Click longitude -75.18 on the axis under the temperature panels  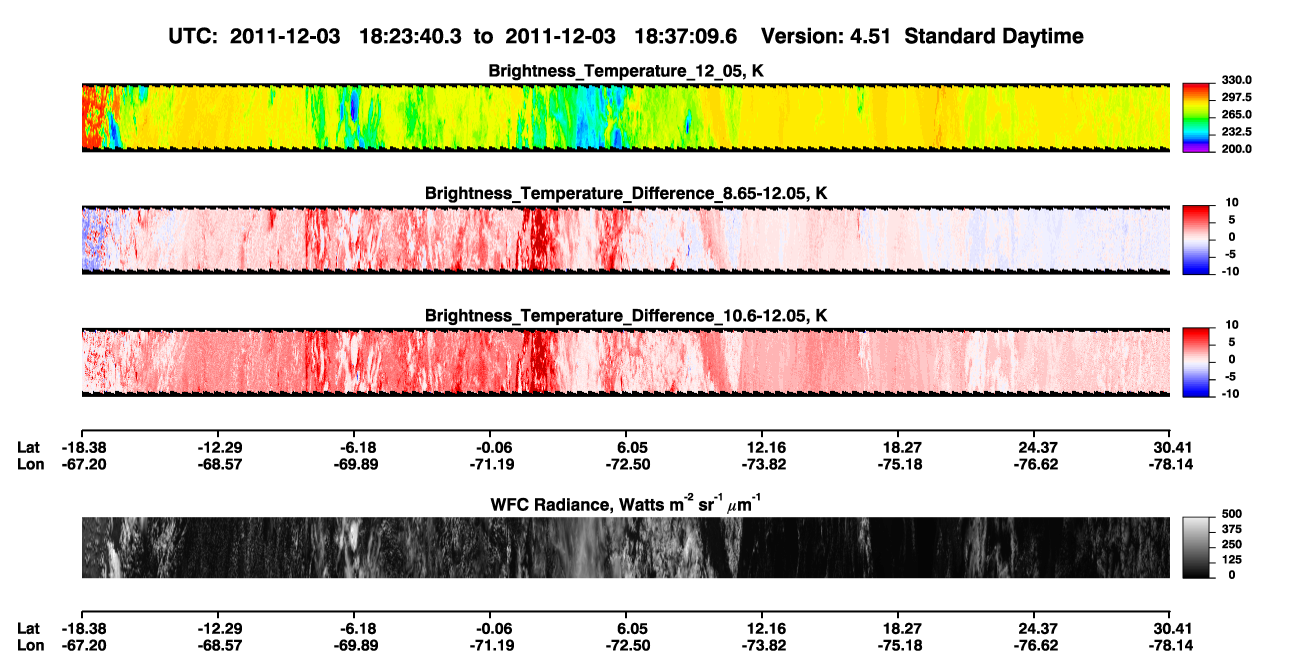pos(899,464)
